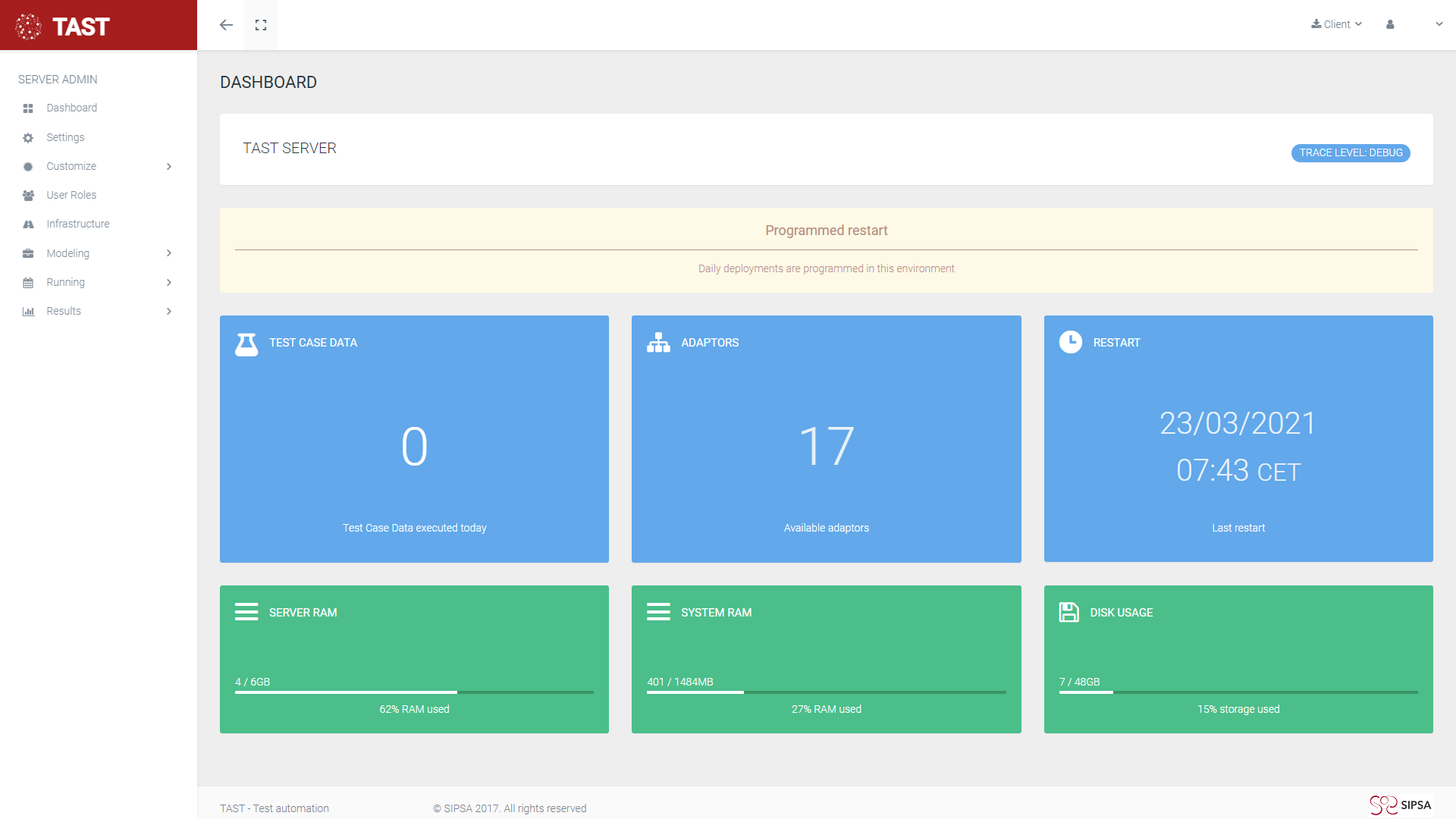The image size is (1456, 819).
Task: Expand the Customize submenu chevron
Action: [x=169, y=167]
